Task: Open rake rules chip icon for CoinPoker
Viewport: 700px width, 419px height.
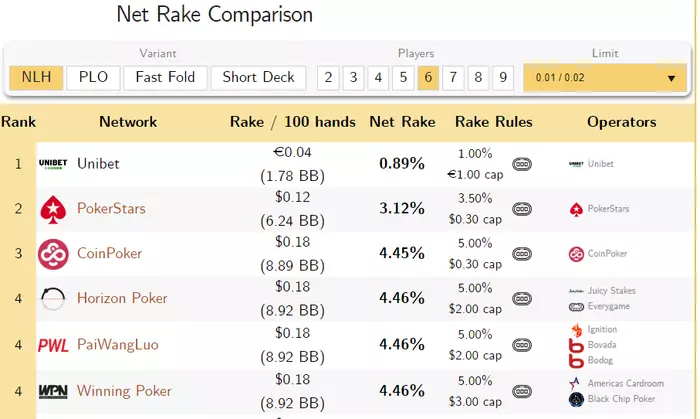Action: click(522, 254)
